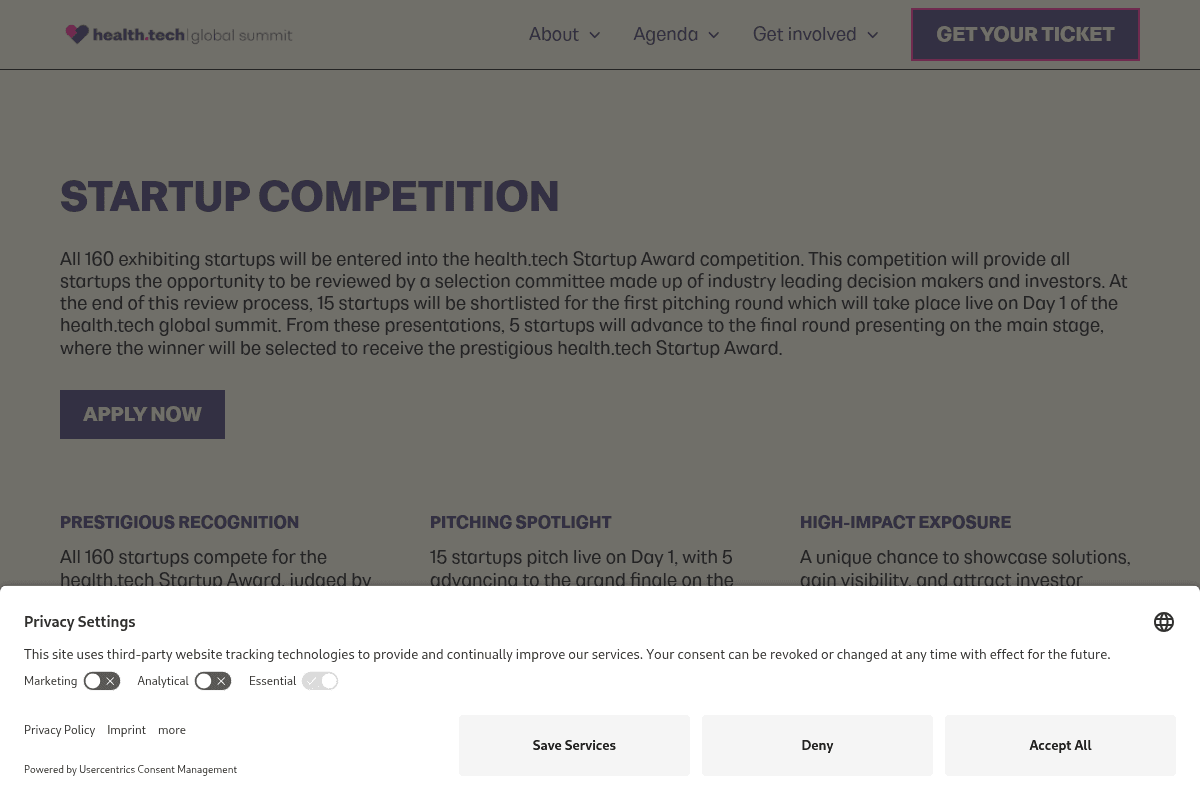Toggle the Essential services switch
The height and width of the screenshot is (800, 1200).
pos(319,681)
